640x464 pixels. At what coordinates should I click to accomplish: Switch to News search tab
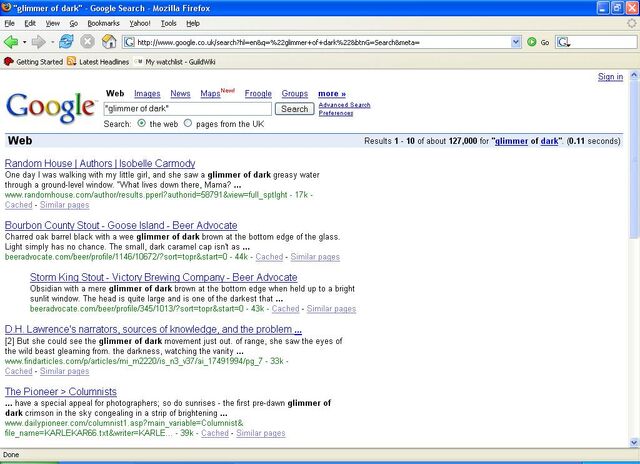(x=180, y=93)
